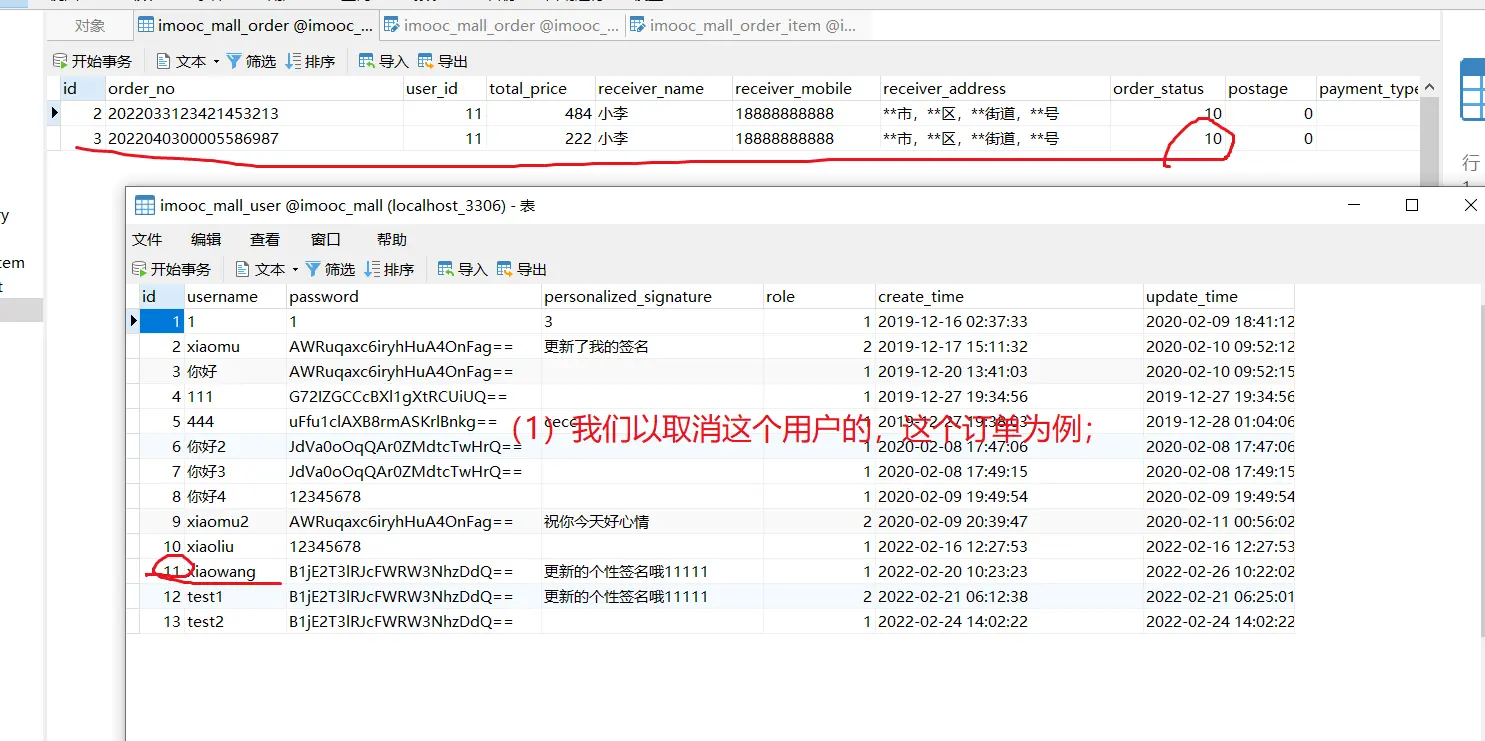Open the 查看 menu
The width and height of the screenshot is (1485, 741).
point(265,239)
